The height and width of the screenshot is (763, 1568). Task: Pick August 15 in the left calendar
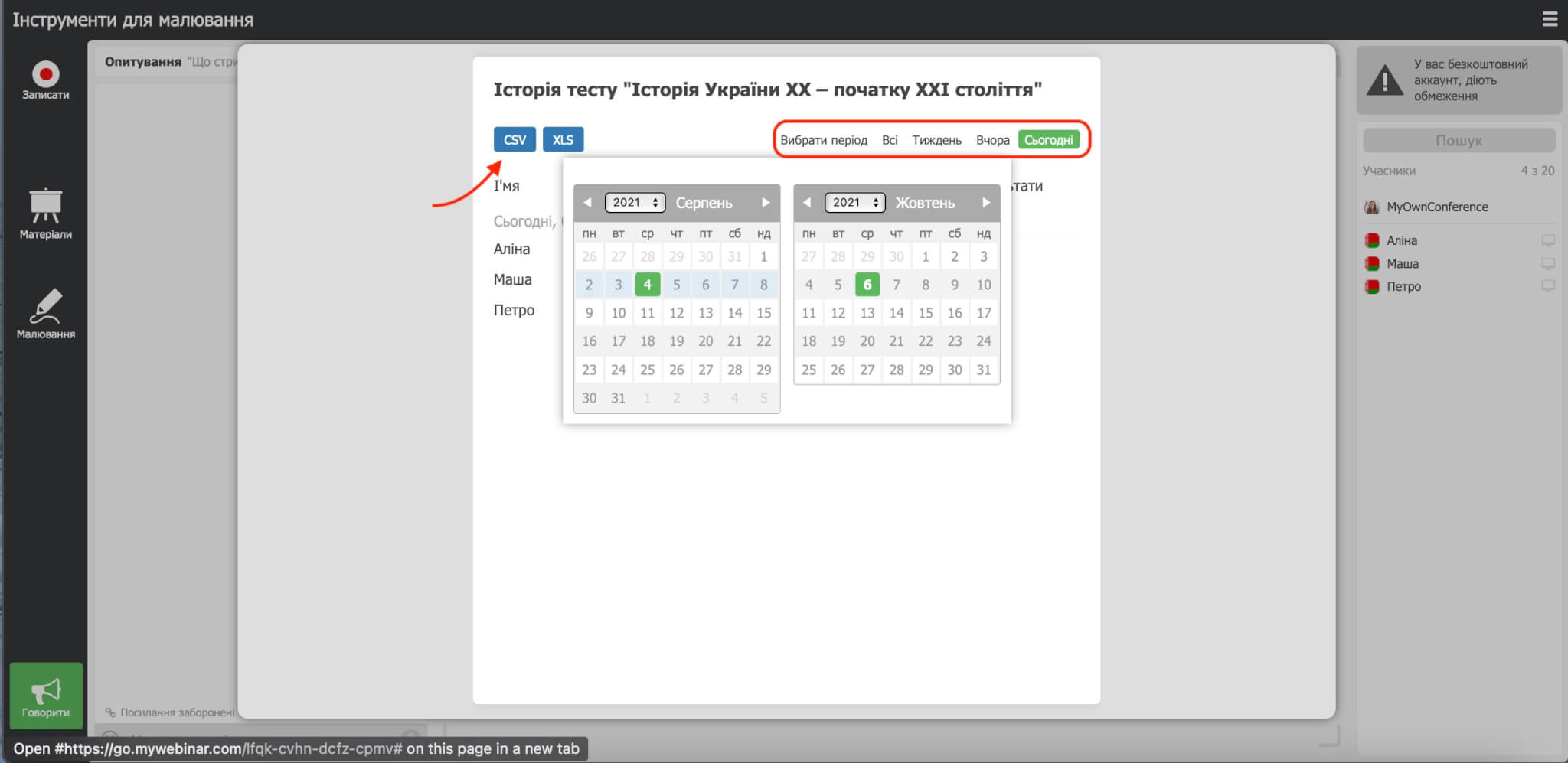coord(763,313)
